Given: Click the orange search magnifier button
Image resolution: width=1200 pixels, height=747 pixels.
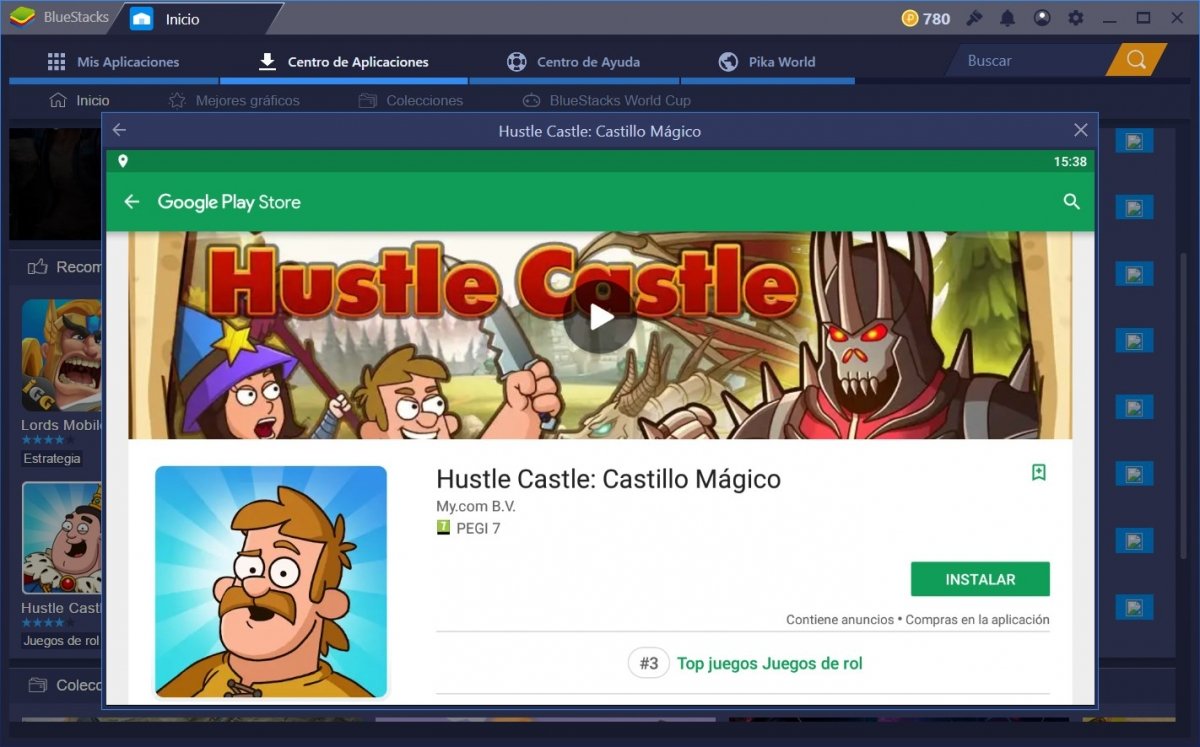Looking at the screenshot, I should [x=1136, y=60].
